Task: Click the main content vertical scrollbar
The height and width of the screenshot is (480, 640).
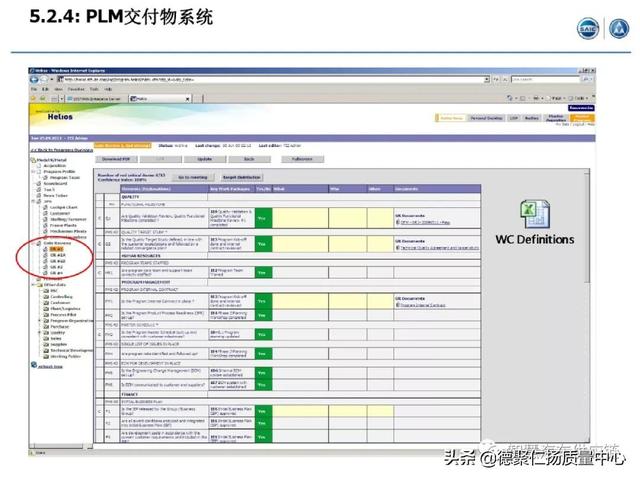Action: point(587,229)
